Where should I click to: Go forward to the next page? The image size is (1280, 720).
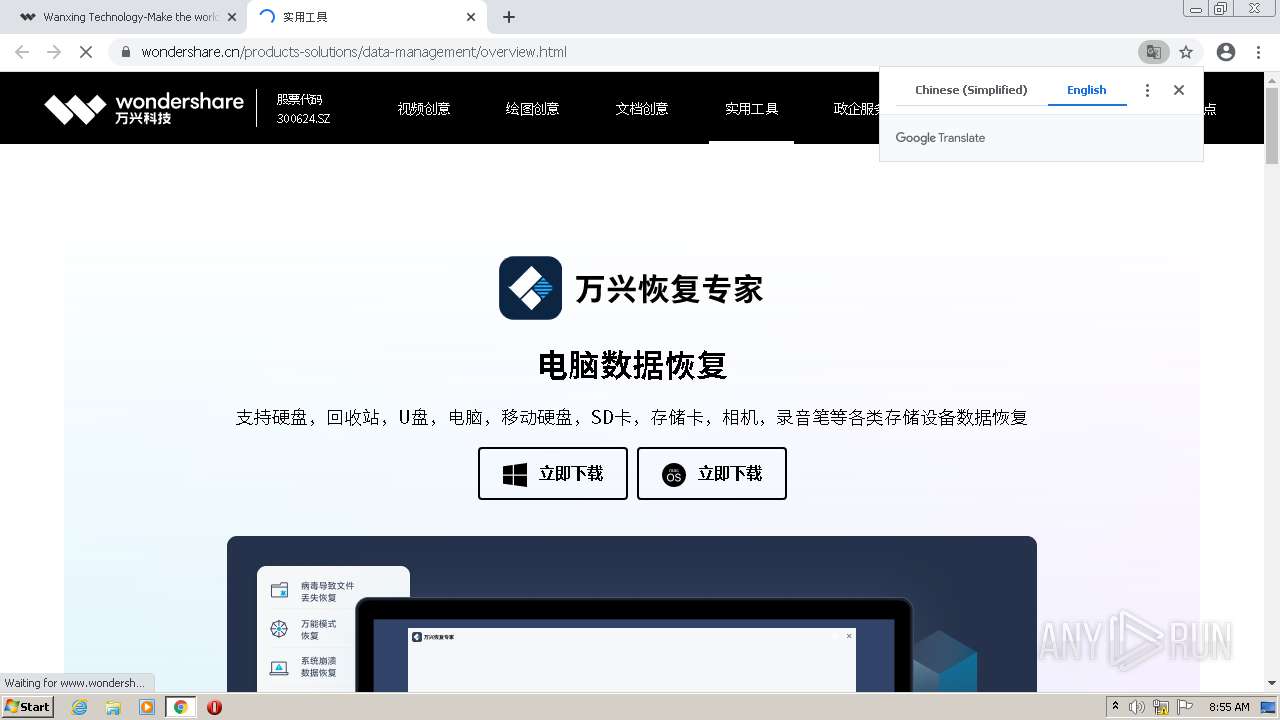click(x=54, y=52)
